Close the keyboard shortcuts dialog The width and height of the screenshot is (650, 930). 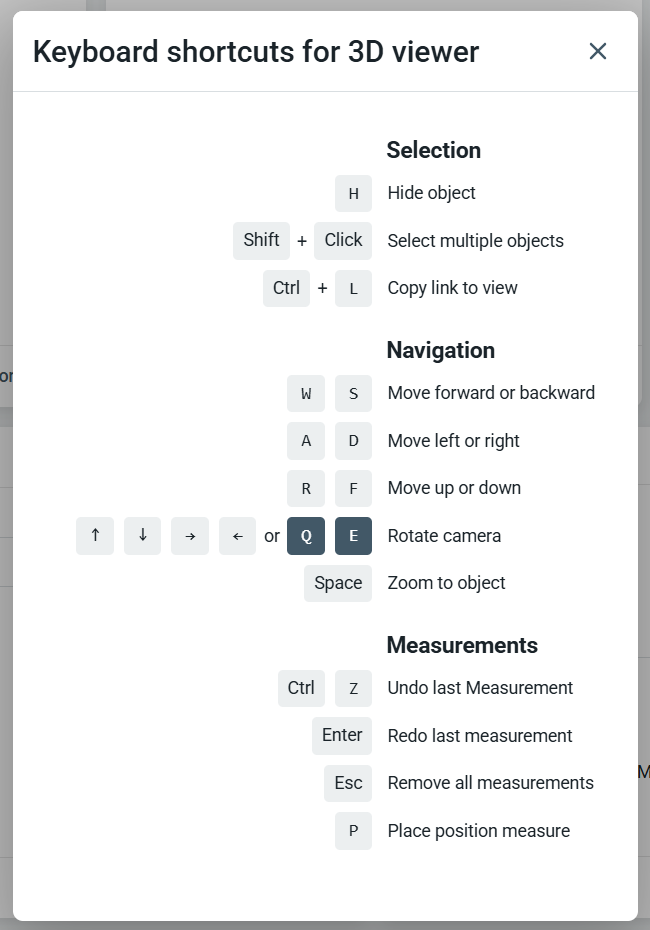(x=598, y=51)
